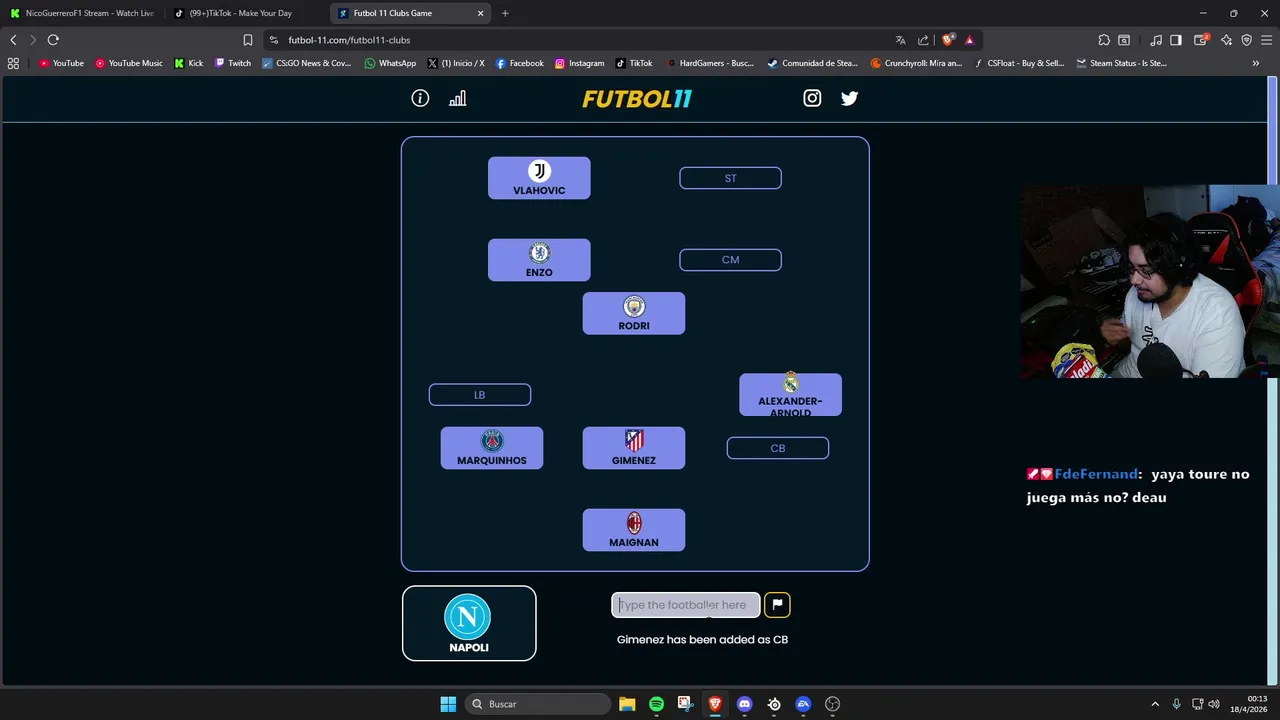The width and height of the screenshot is (1280, 720).
Task: Click the Maignan goalkeeper card
Action: (x=634, y=530)
